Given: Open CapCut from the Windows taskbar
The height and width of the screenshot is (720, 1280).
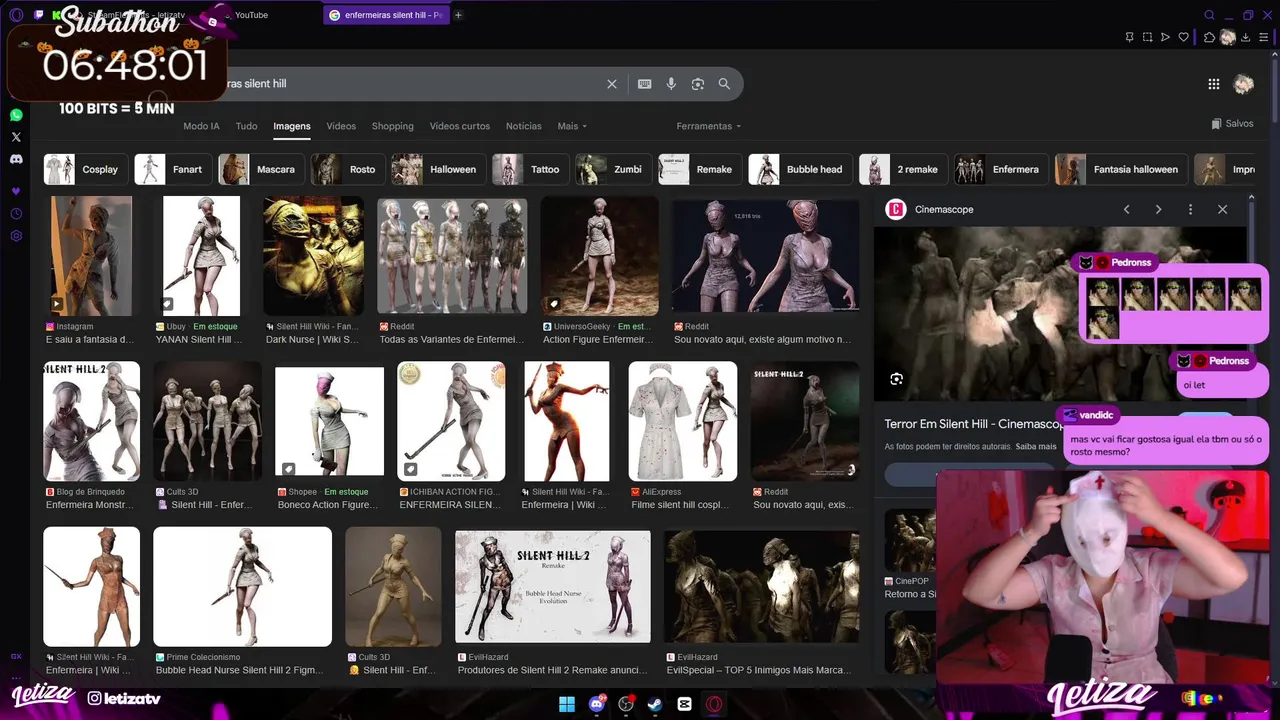Looking at the screenshot, I should point(685,704).
